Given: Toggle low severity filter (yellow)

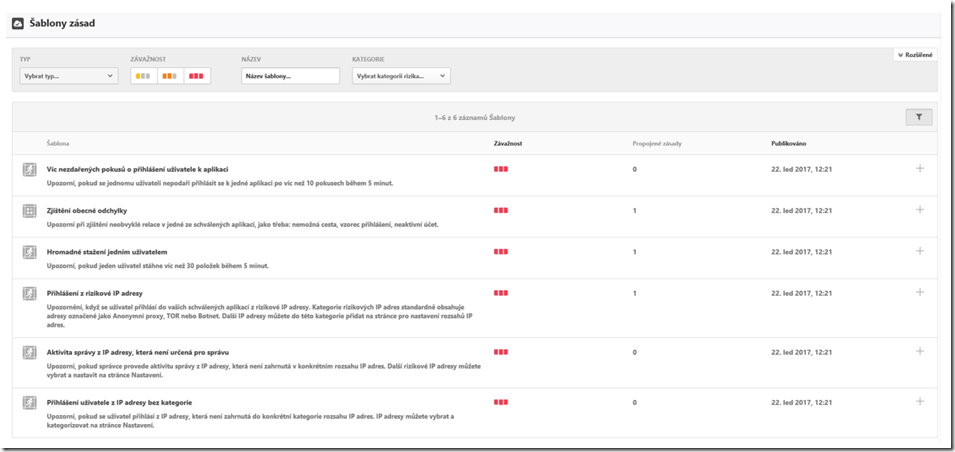Looking at the screenshot, I should 144,76.
